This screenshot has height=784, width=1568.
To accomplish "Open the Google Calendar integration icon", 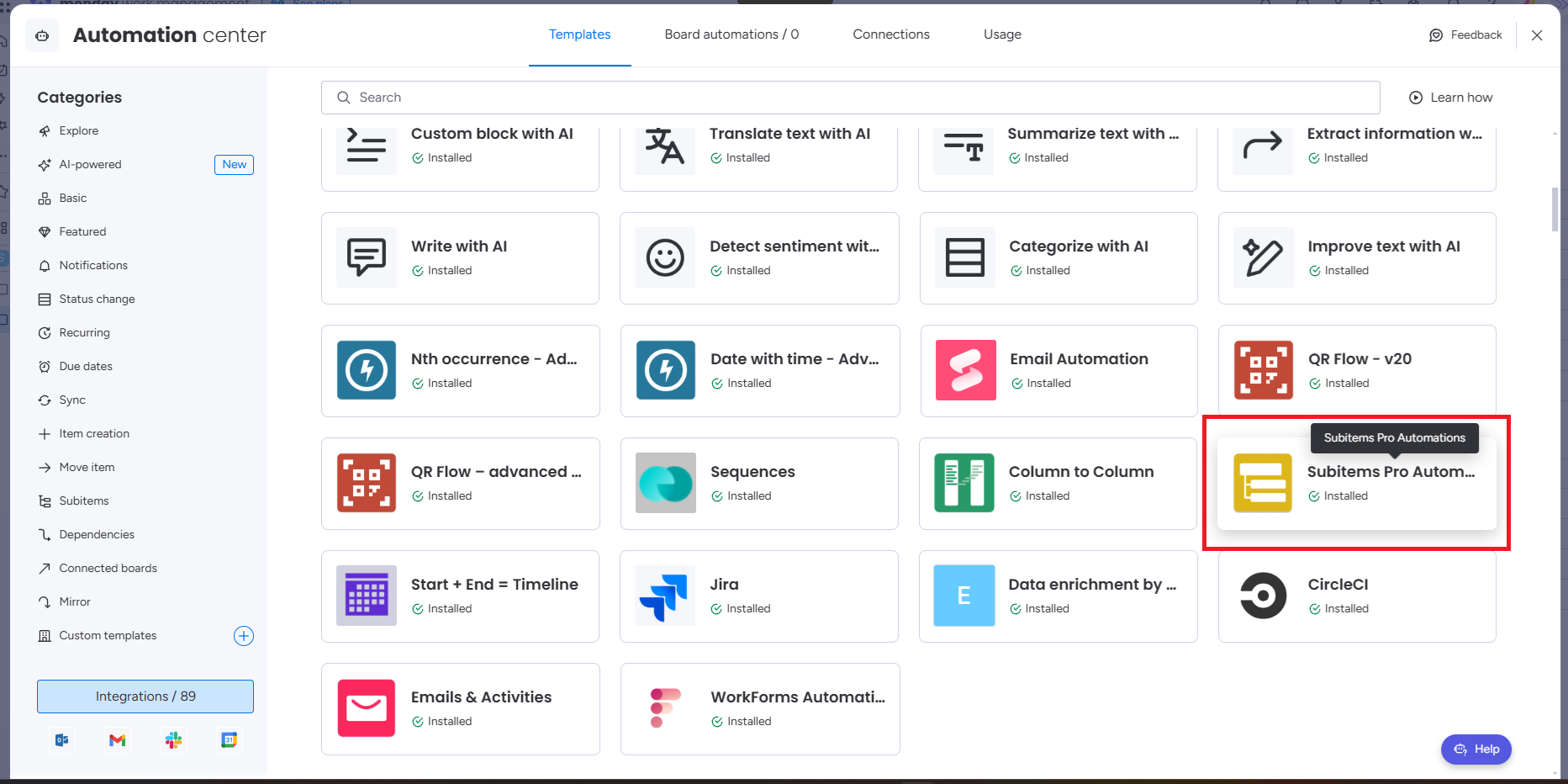I will pyautogui.click(x=229, y=740).
